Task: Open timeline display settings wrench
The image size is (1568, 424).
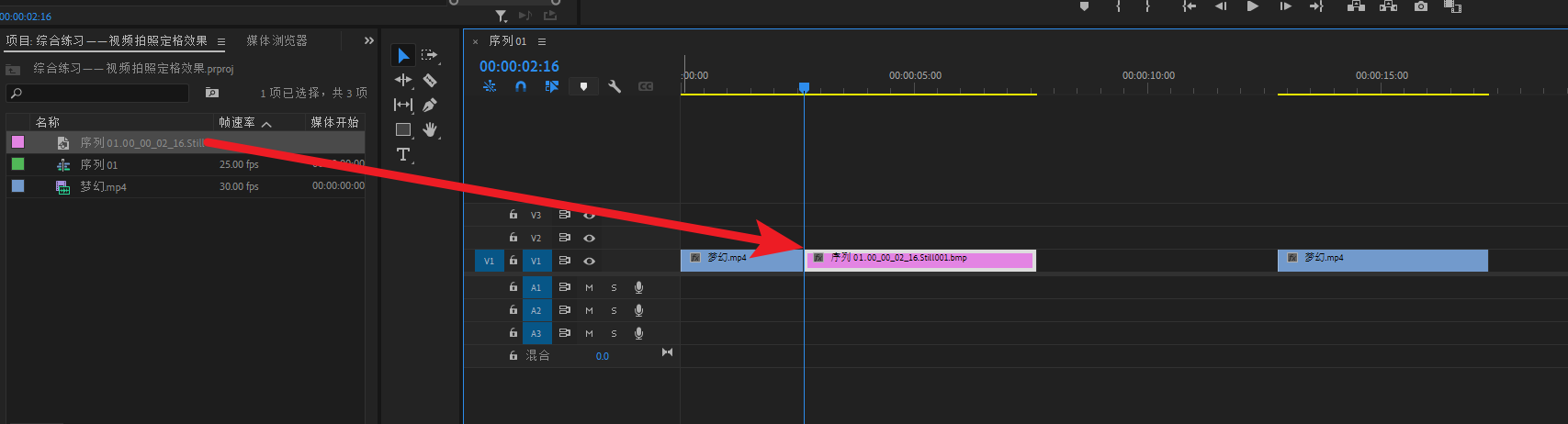Action: (x=615, y=86)
